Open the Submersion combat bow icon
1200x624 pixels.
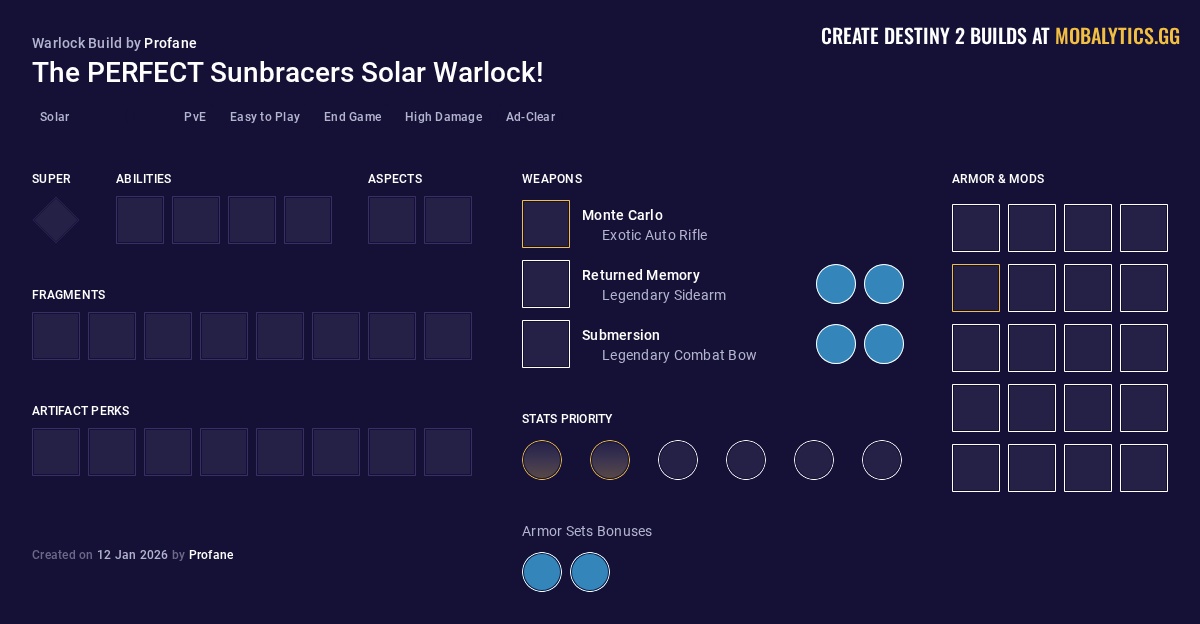pos(546,344)
